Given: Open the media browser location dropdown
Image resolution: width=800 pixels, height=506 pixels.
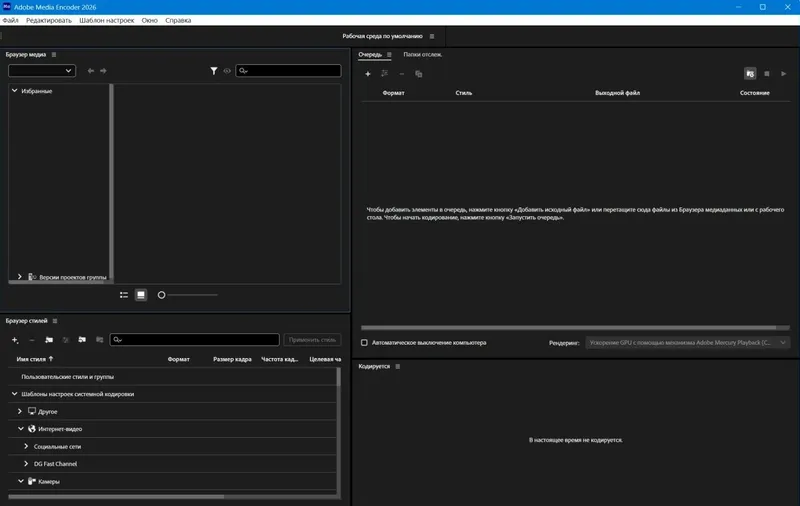Looking at the screenshot, I should 42,71.
